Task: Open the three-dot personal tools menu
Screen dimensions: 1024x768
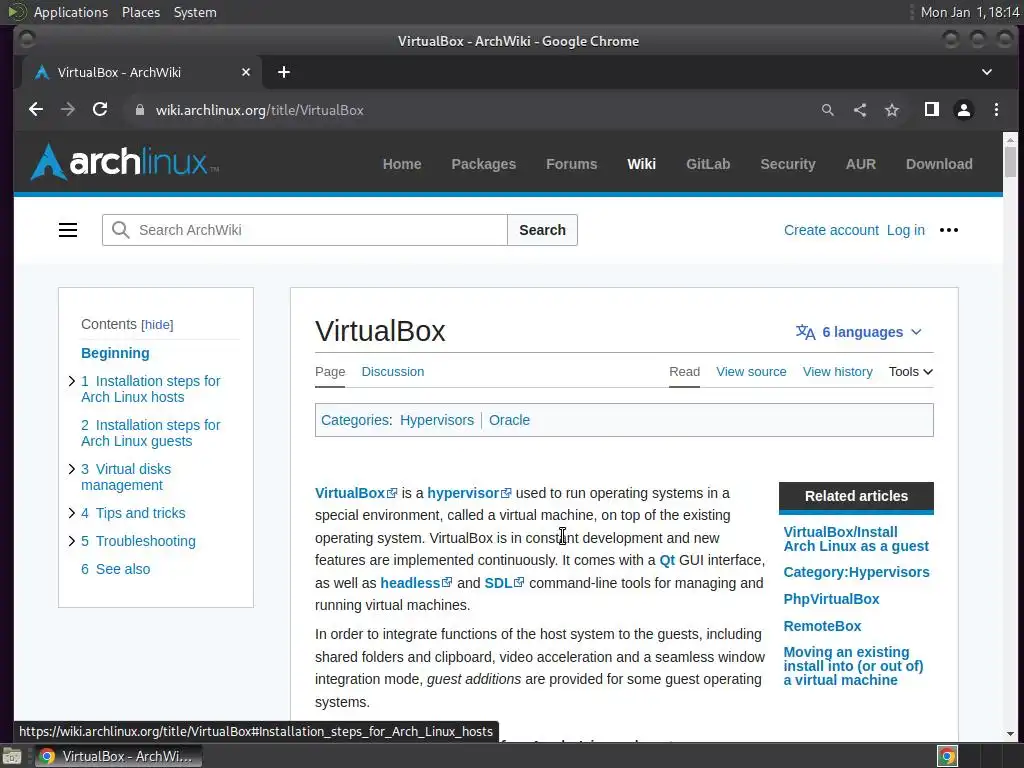Action: 948,230
